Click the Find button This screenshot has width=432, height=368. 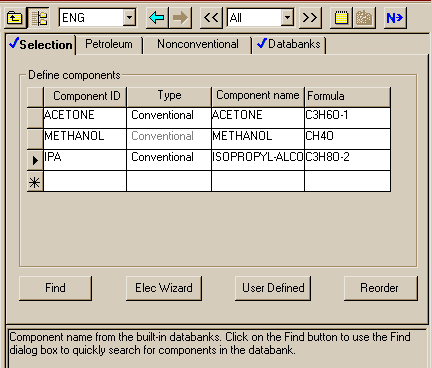tap(55, 288)
